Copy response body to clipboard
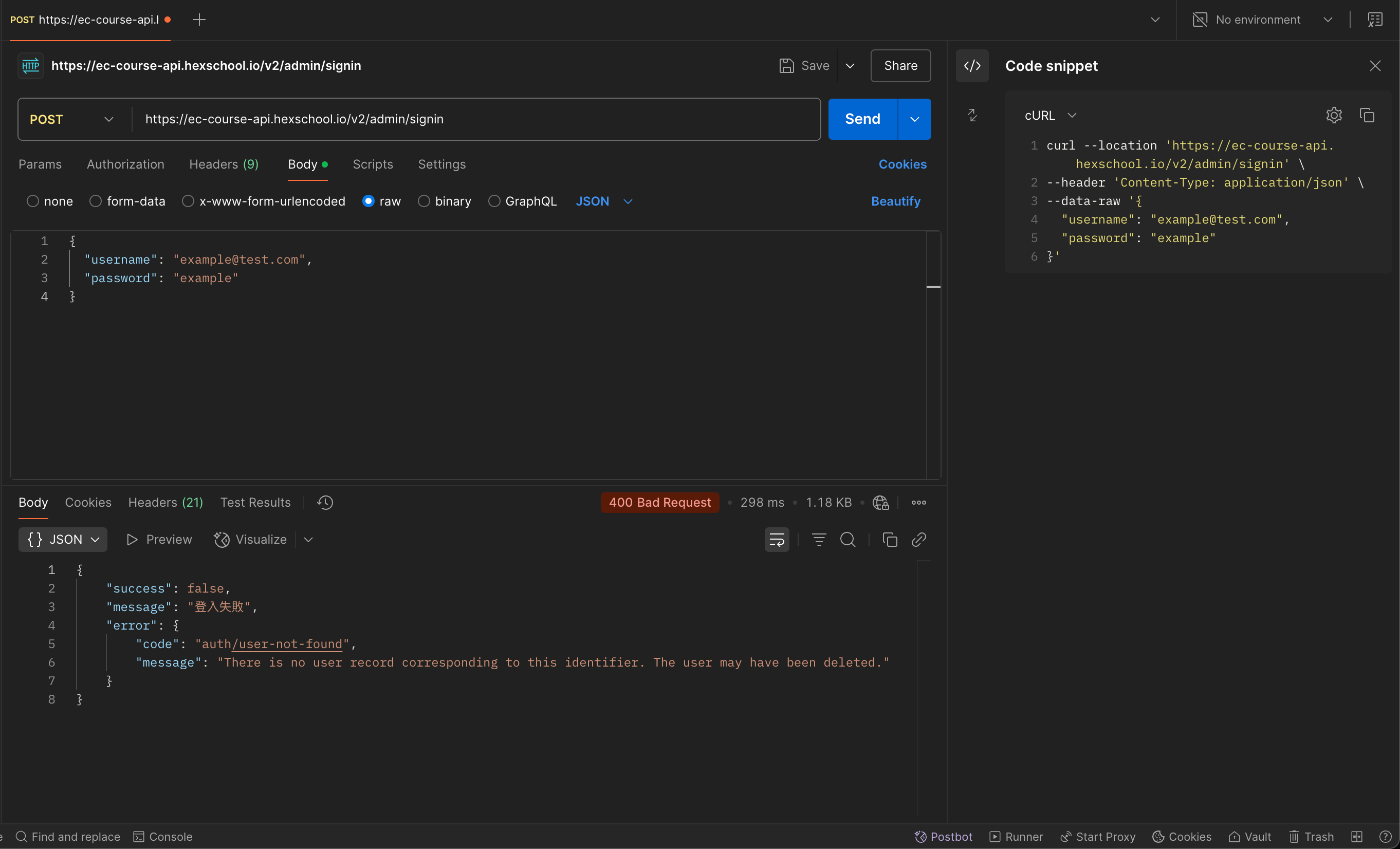The height and width of the screenshot is (849, 1400). 889,539
